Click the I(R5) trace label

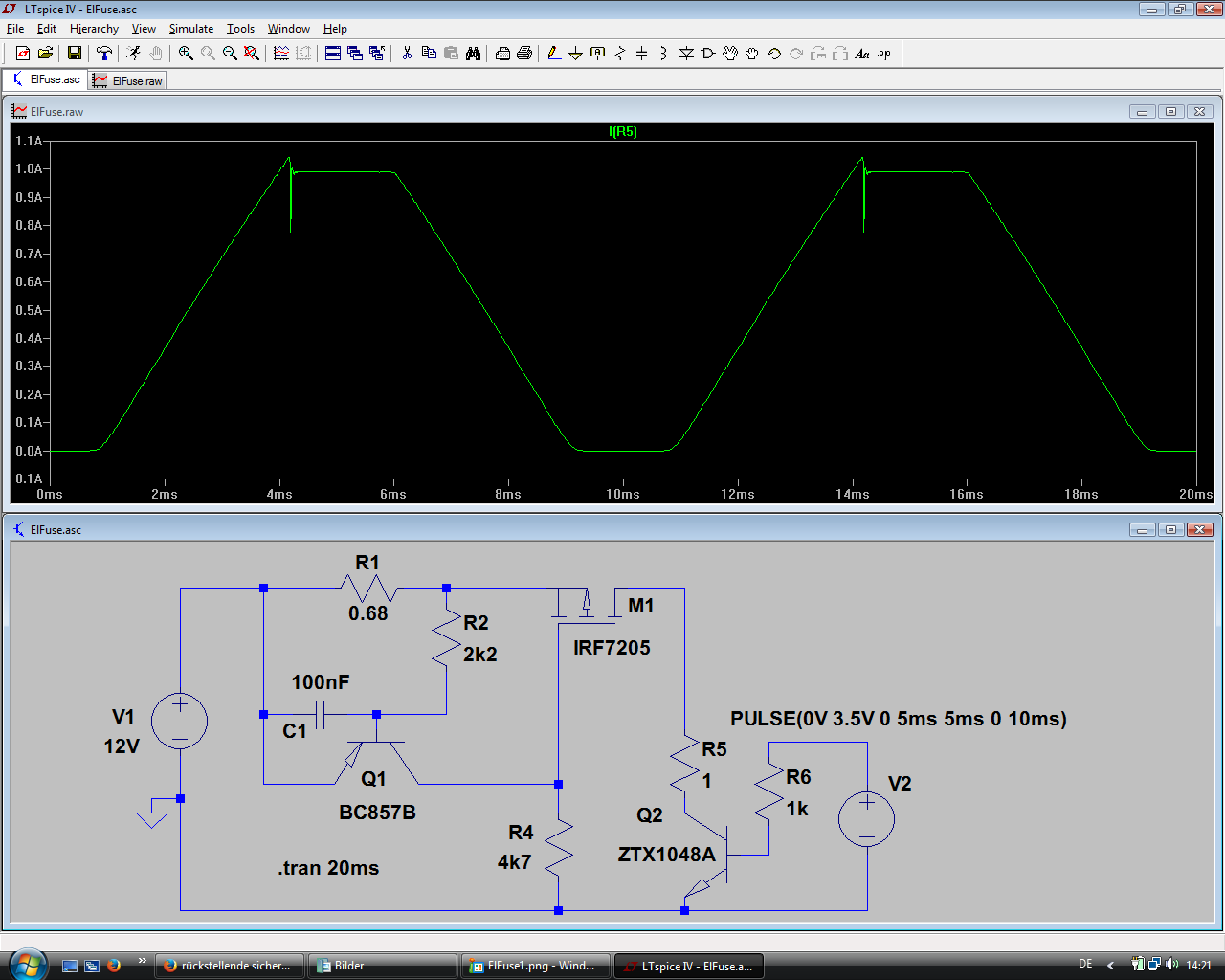pyautogui.click(x=623, y=132)
